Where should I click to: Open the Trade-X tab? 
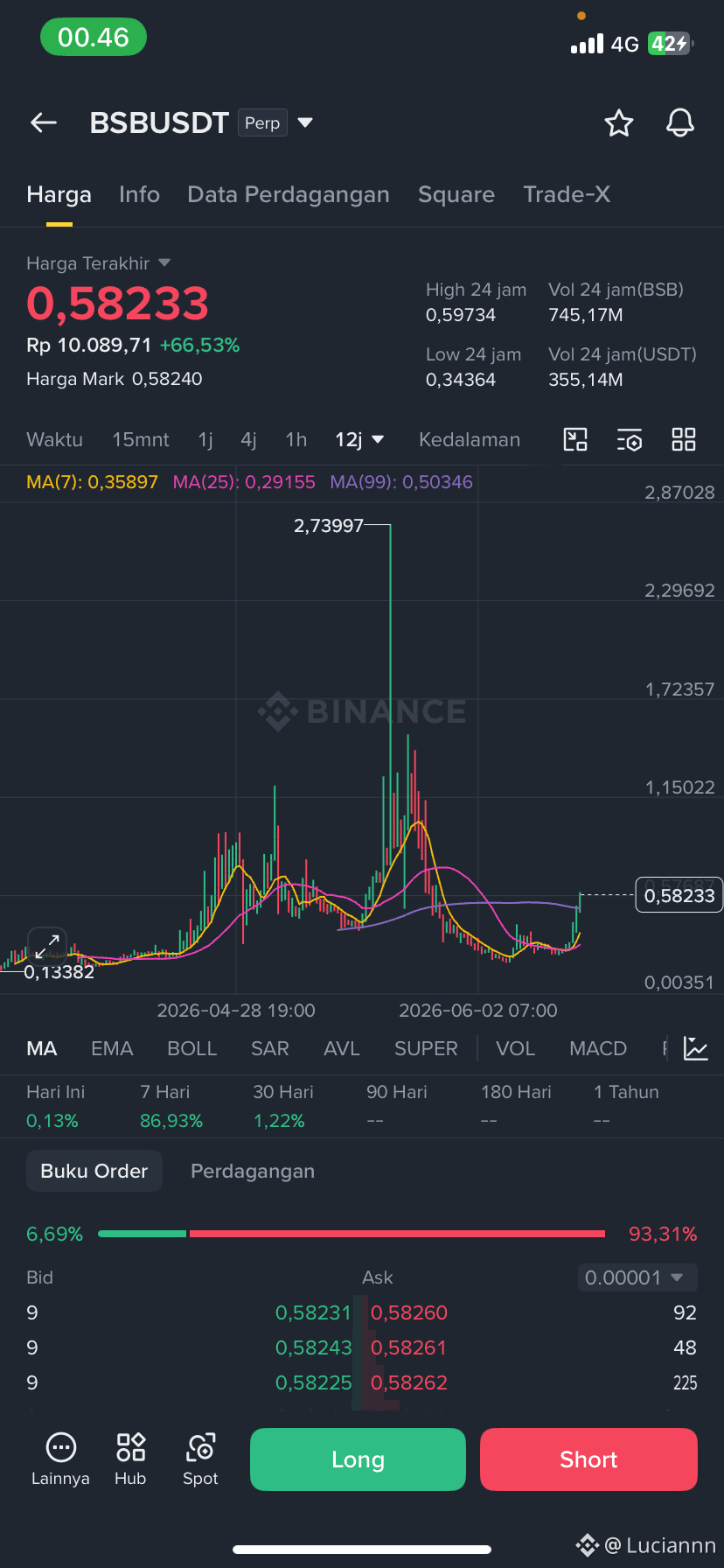(x=567, y=194)
